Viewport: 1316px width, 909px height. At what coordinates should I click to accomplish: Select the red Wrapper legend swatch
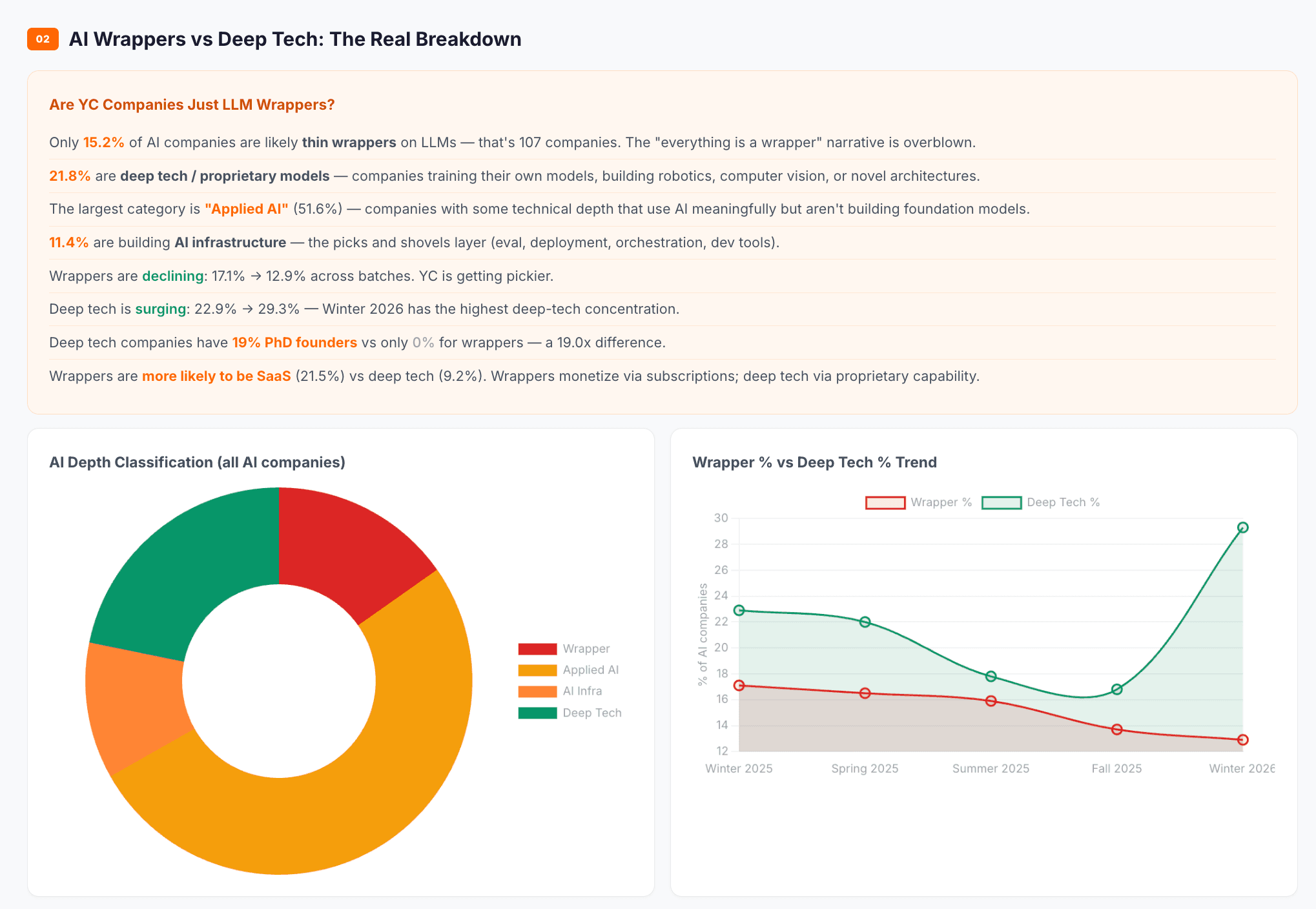click(537, 648)
